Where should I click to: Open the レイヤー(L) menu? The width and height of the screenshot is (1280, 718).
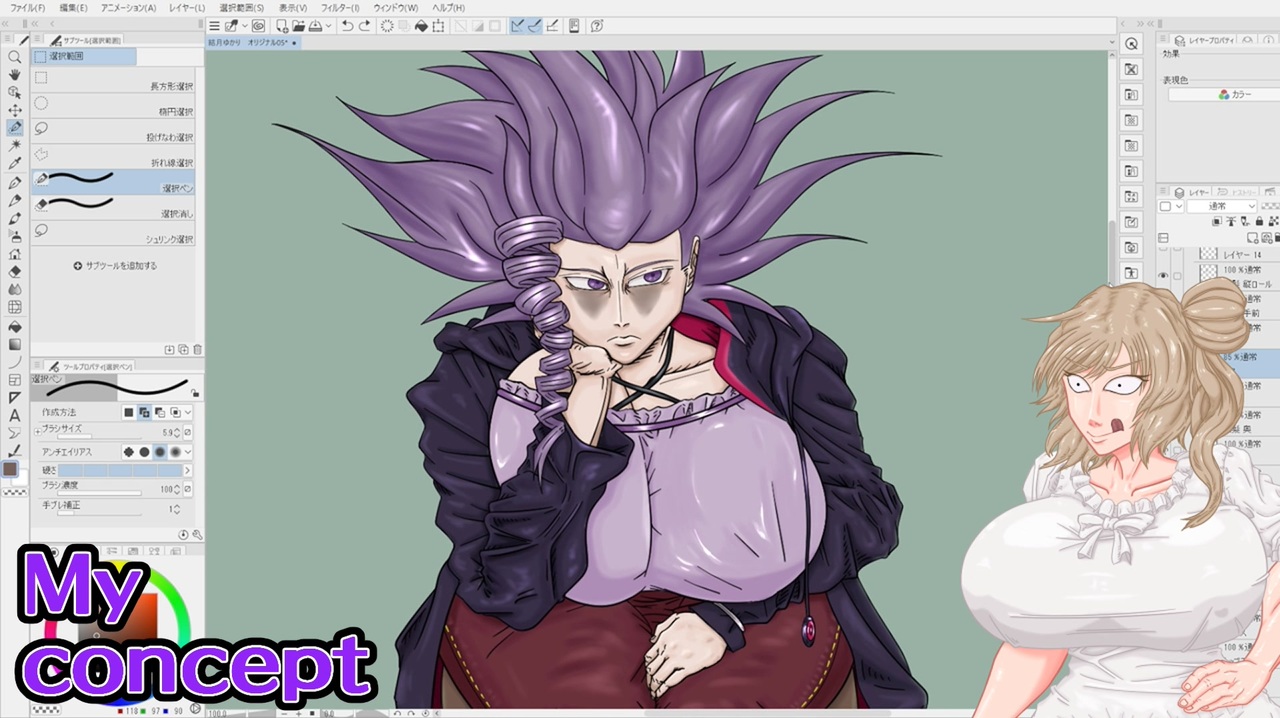(x=187, y=7)
